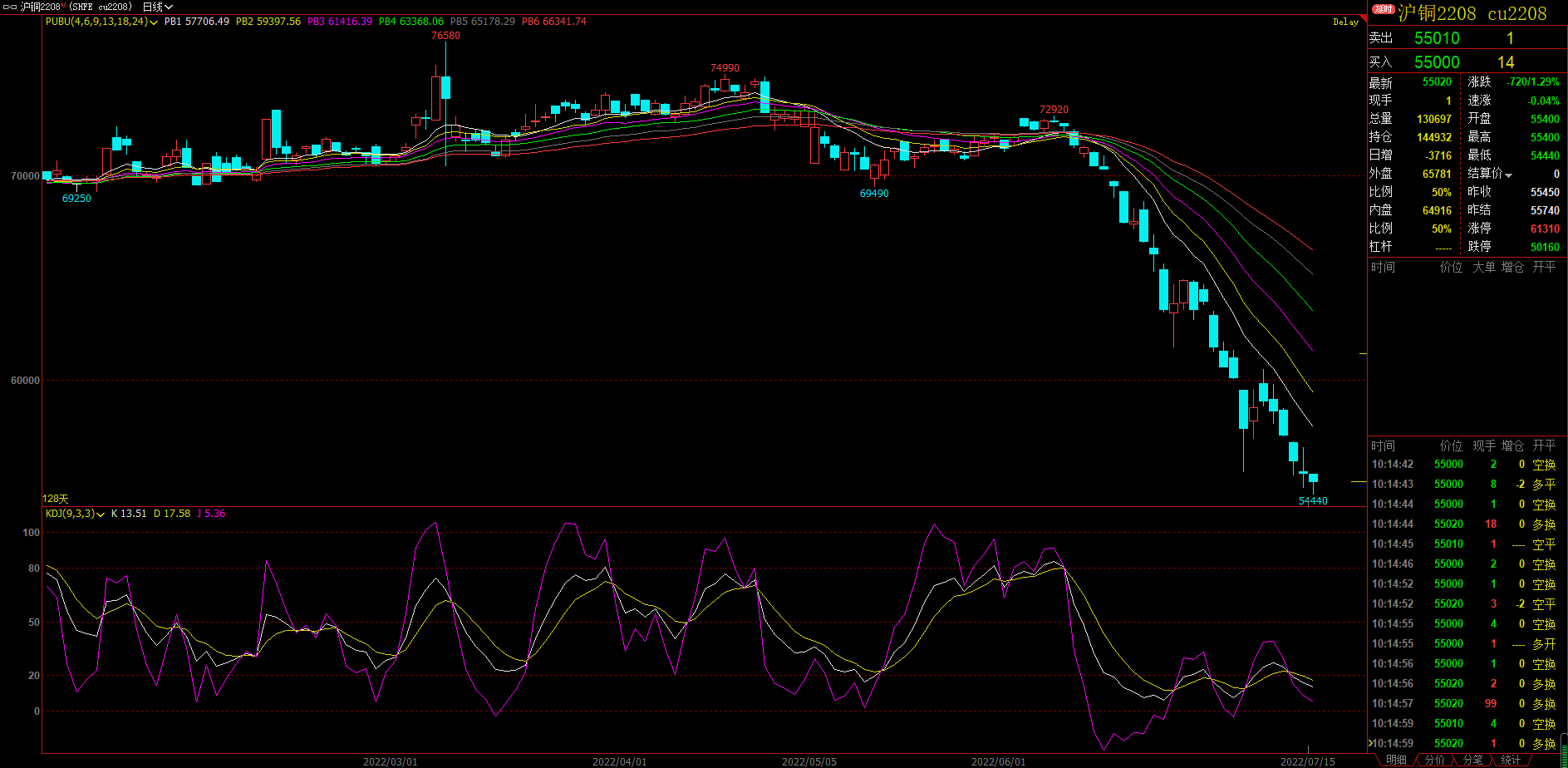
Task: Select the PB4 63368.06 value
Action: point(411,22)
